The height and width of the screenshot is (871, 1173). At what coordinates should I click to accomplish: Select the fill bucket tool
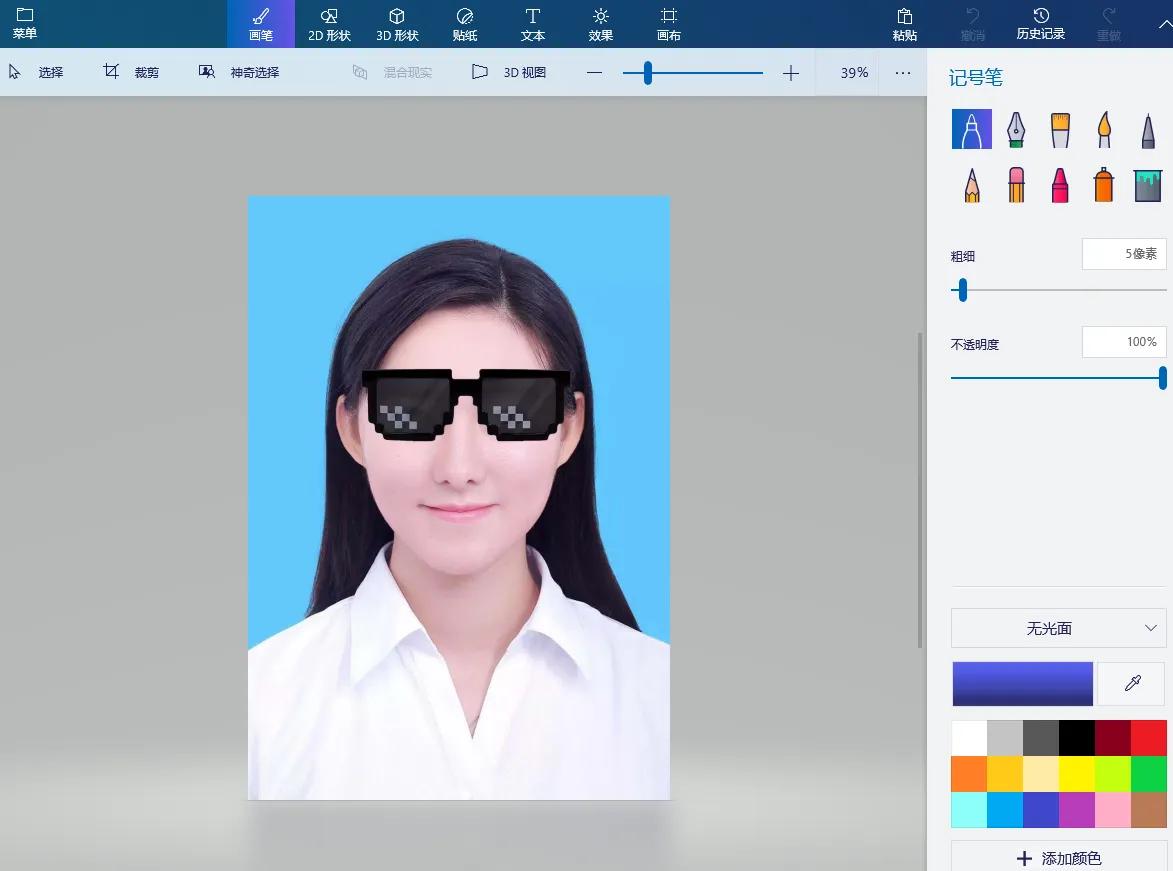coord(1147,184)
